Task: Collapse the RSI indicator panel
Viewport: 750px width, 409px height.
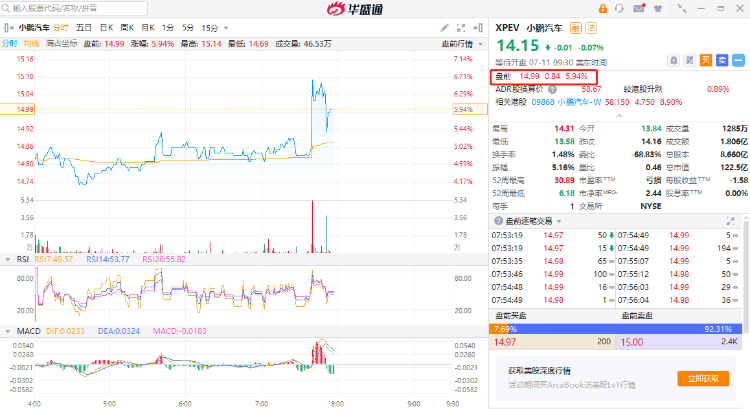Action: click(x=8, y=259)
